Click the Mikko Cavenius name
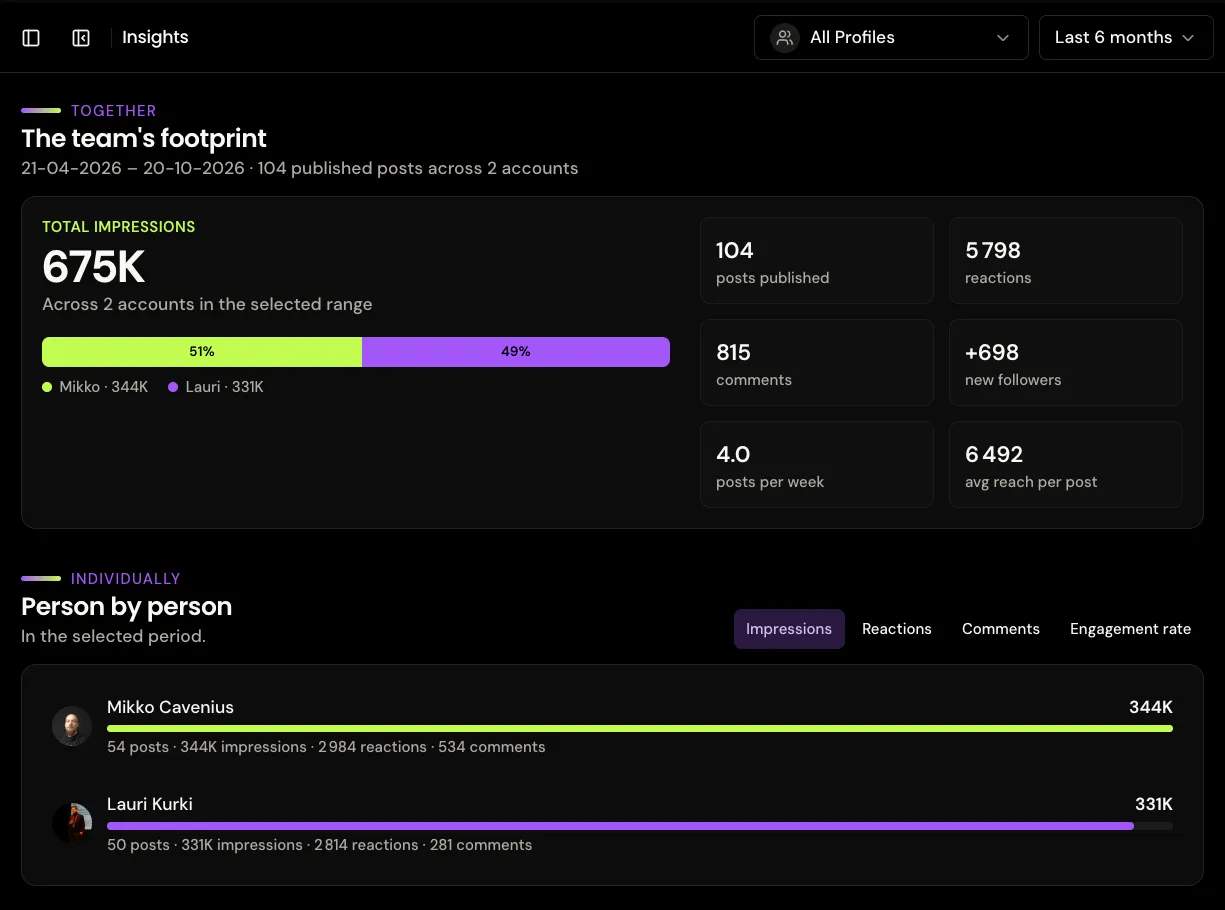 click(170, 707)
